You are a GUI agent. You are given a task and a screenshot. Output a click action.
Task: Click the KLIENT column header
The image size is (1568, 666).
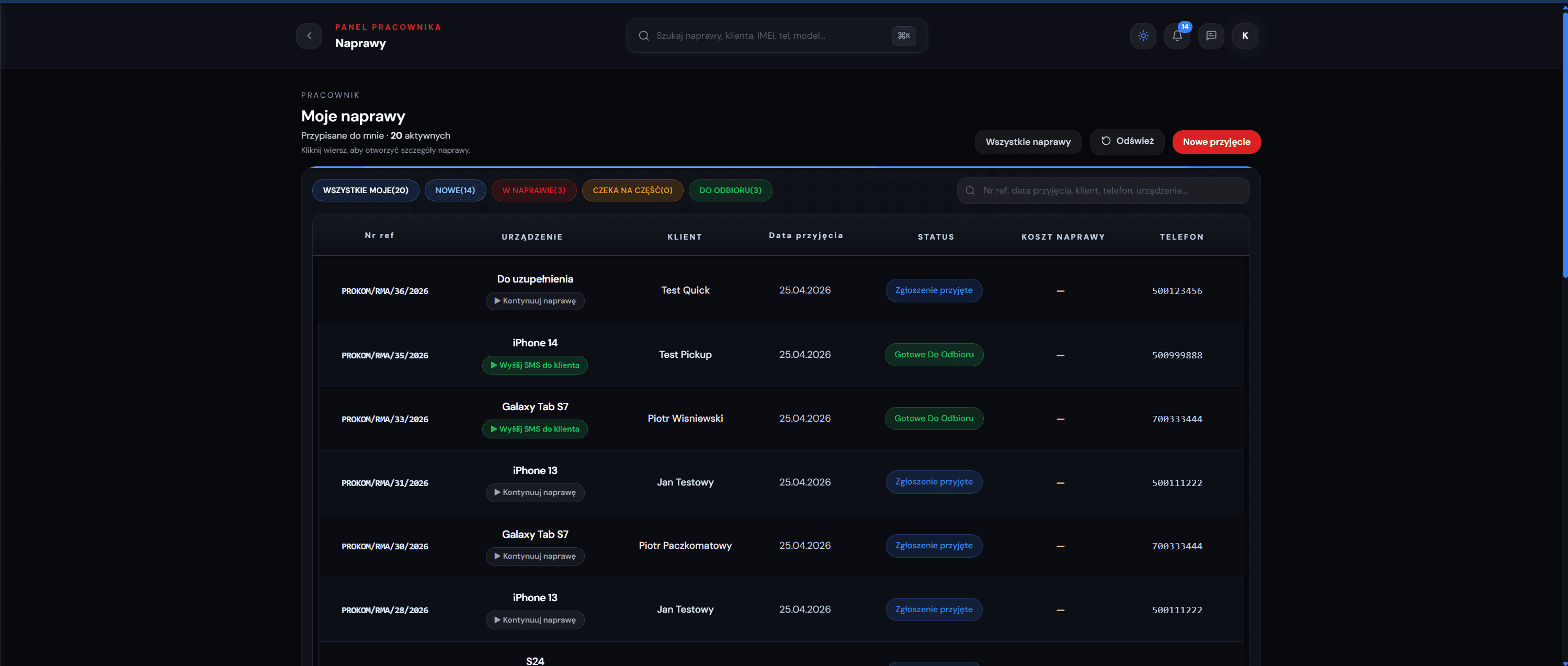click(x=685, y=237)
